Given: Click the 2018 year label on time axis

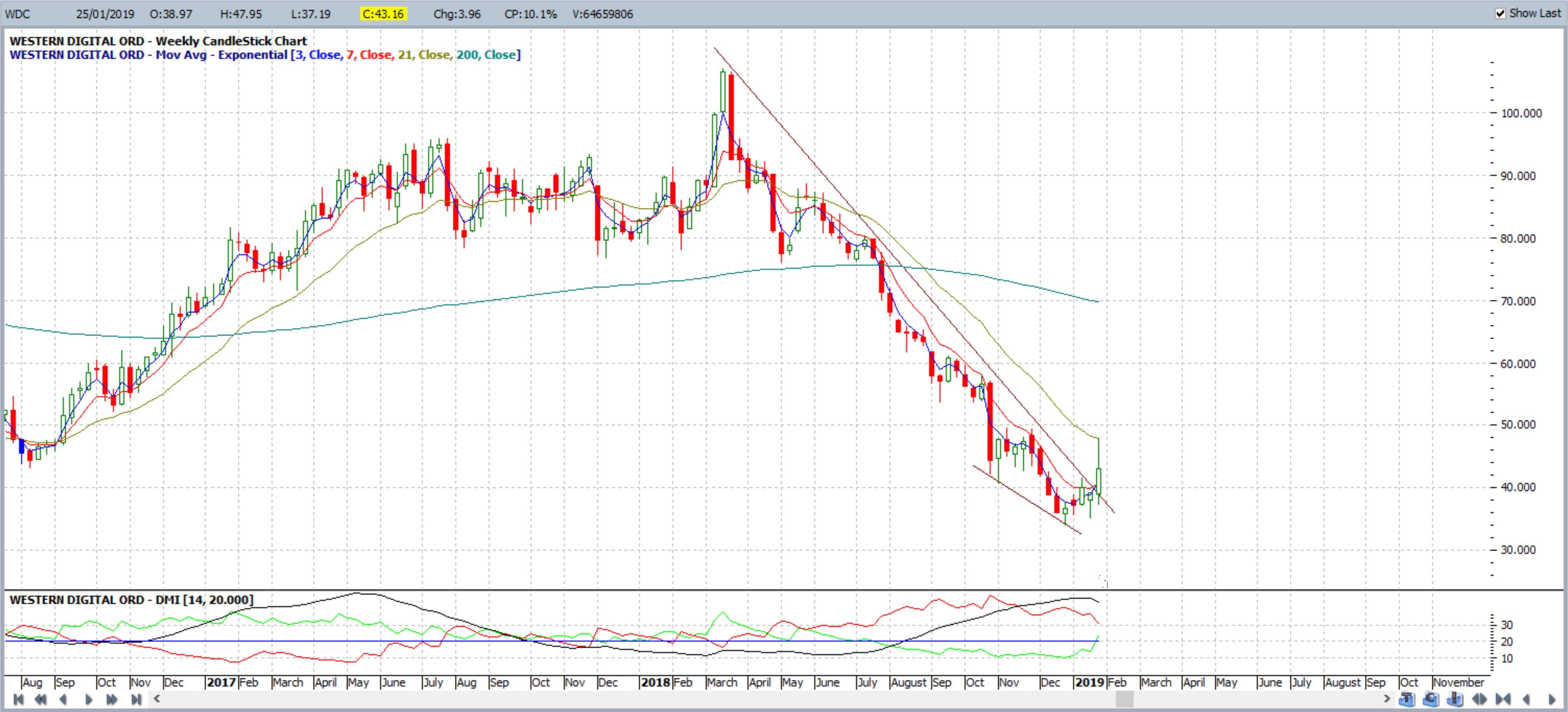Looking at the screenshot, I should (x=655, y=682).
